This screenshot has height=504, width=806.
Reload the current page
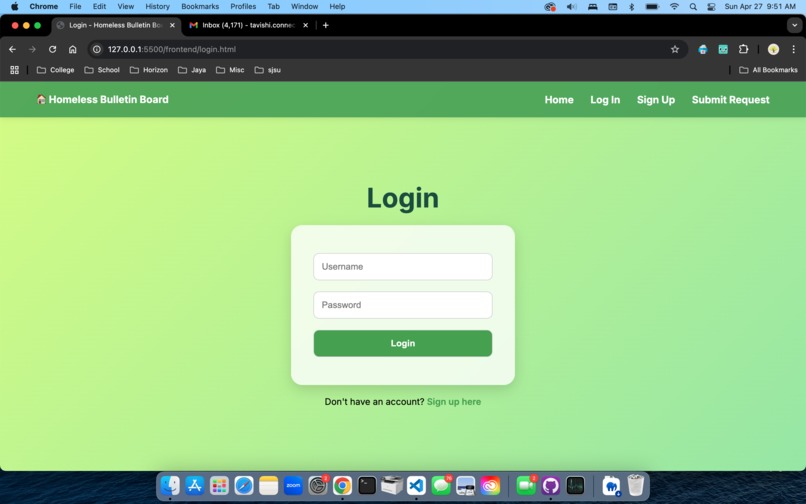click(52, 49)
